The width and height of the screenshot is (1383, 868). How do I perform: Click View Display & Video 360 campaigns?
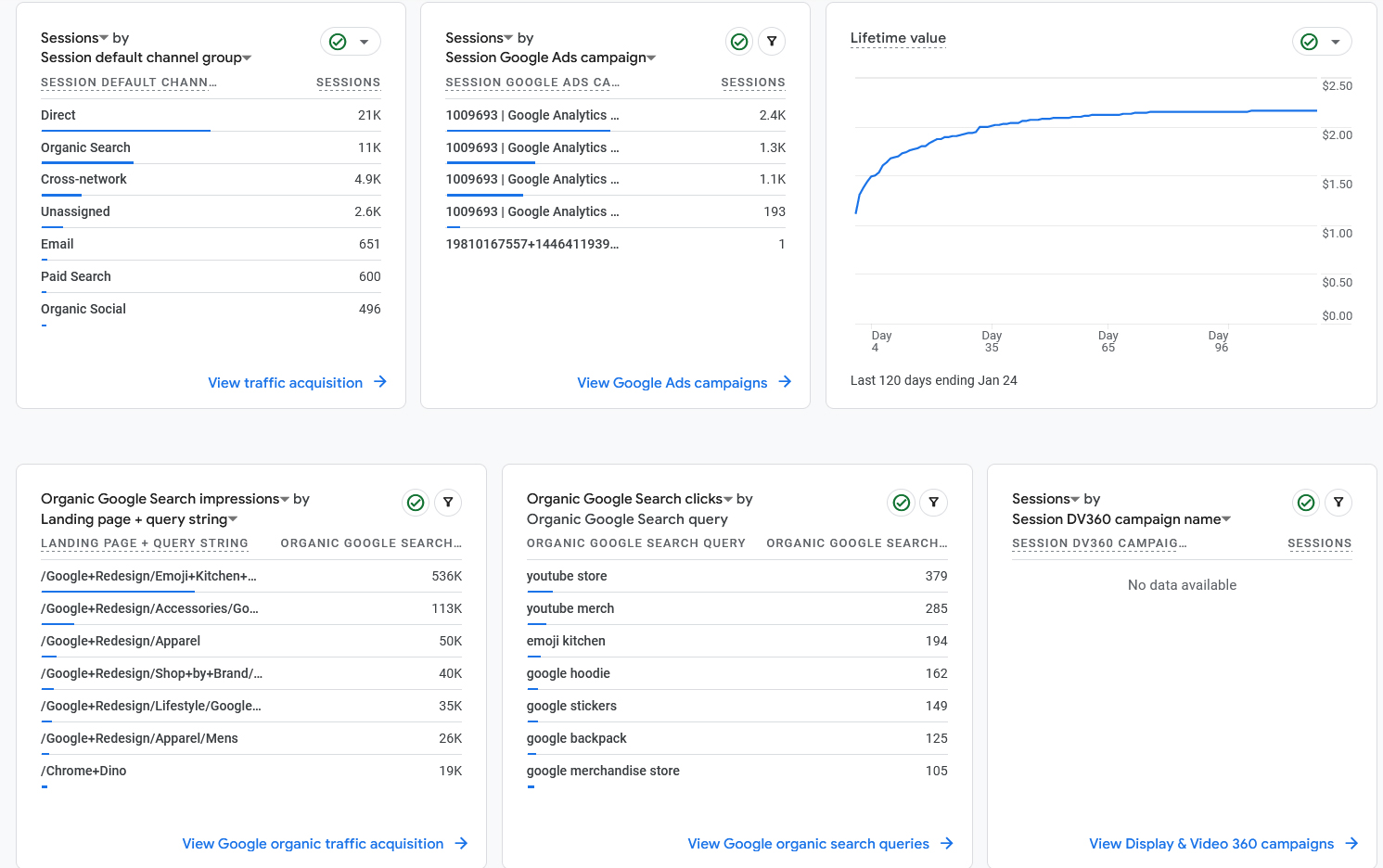pos(1211,843)
